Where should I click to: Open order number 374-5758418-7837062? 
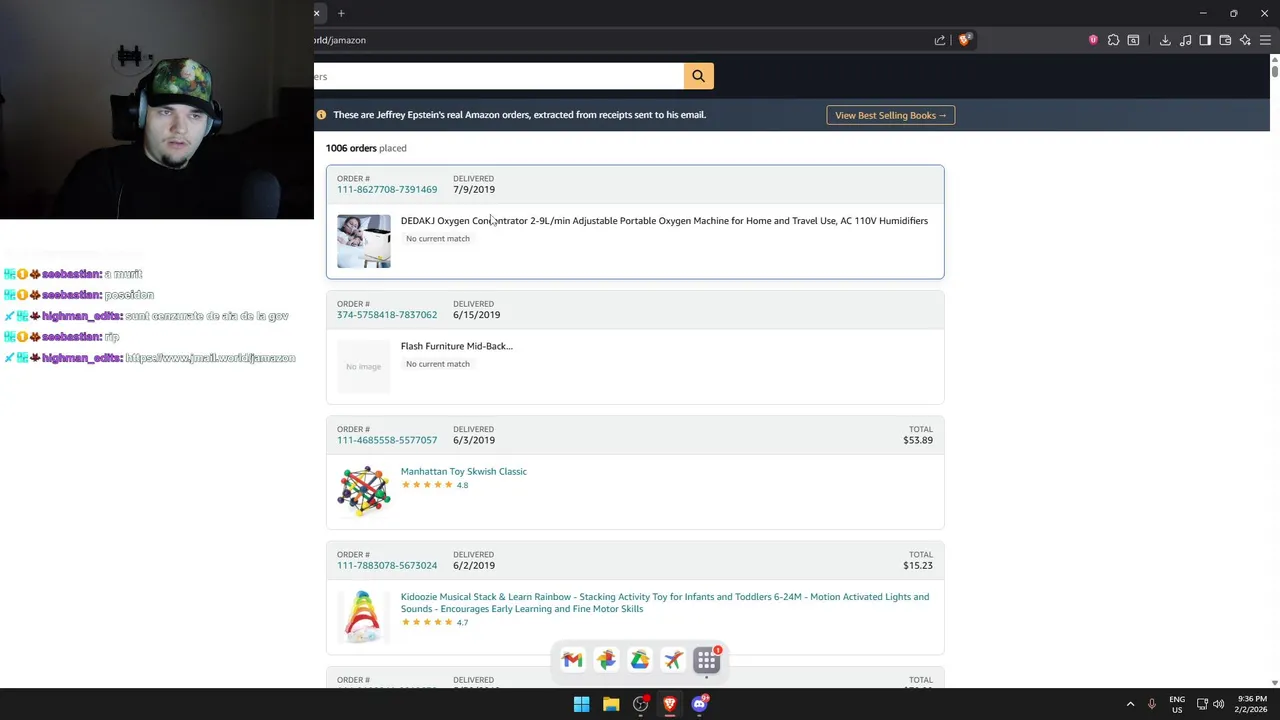387,315
